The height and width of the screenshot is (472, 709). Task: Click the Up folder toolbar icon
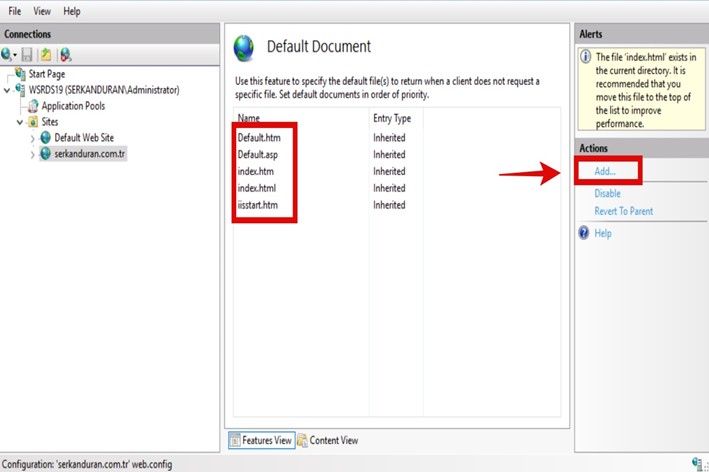tap(46, 55)
